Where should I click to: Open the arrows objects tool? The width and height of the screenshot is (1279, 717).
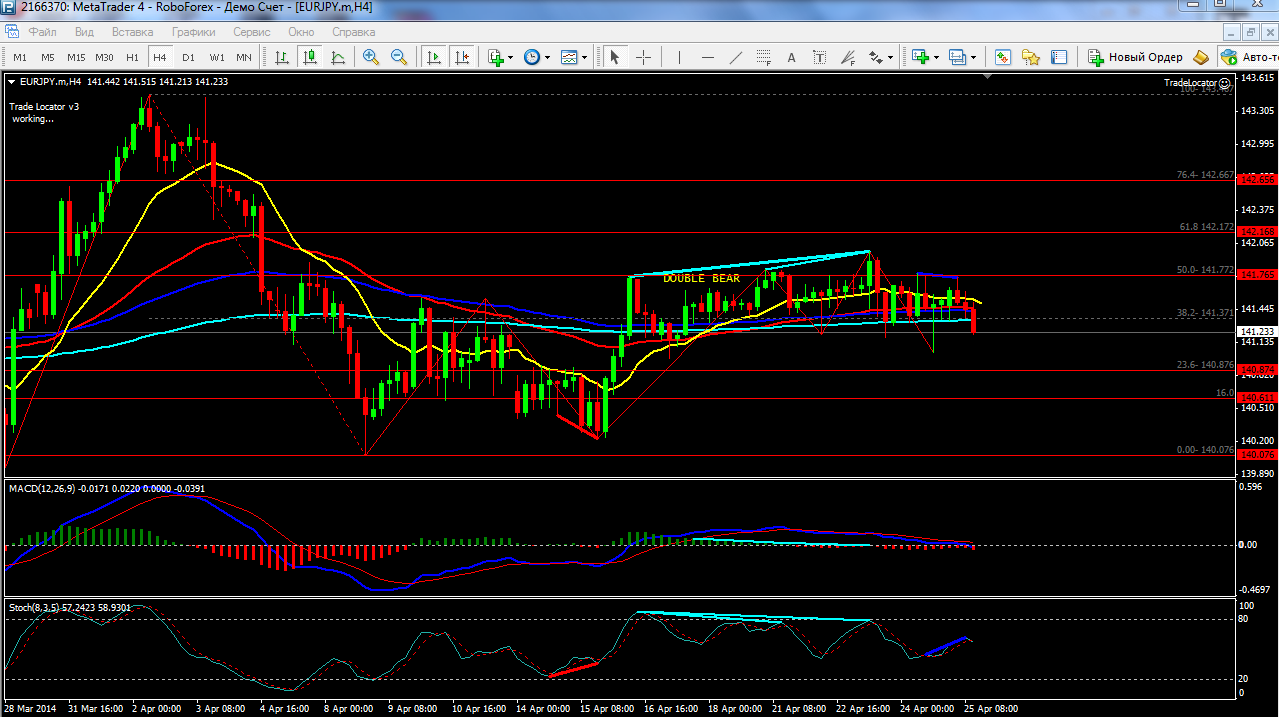[876, 57]
